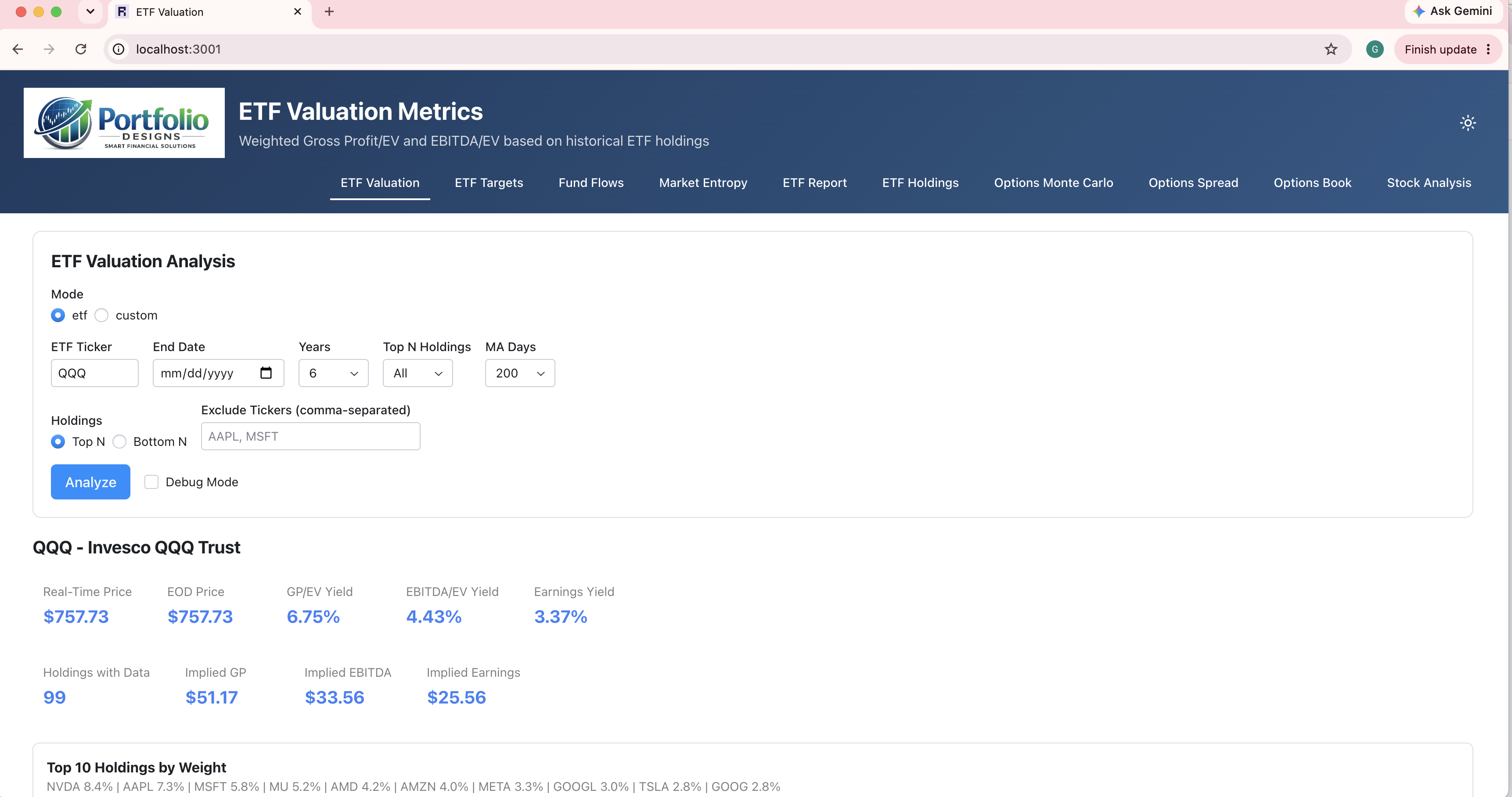Open the Google profile avatar G
Viewport: 1512px width, 797px height.
click(x=1375, y=49)
